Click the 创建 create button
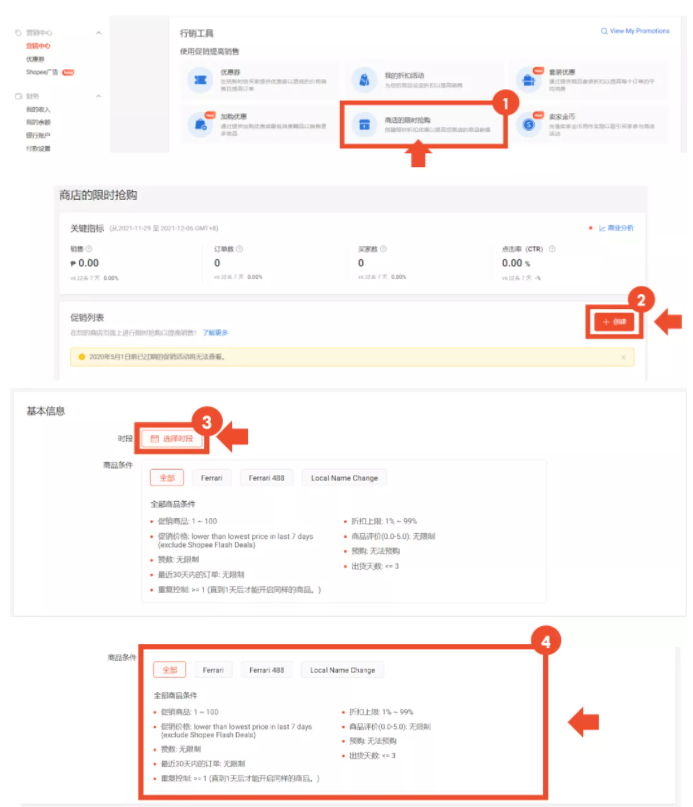 pyautogui.click(x=614, y=322)
